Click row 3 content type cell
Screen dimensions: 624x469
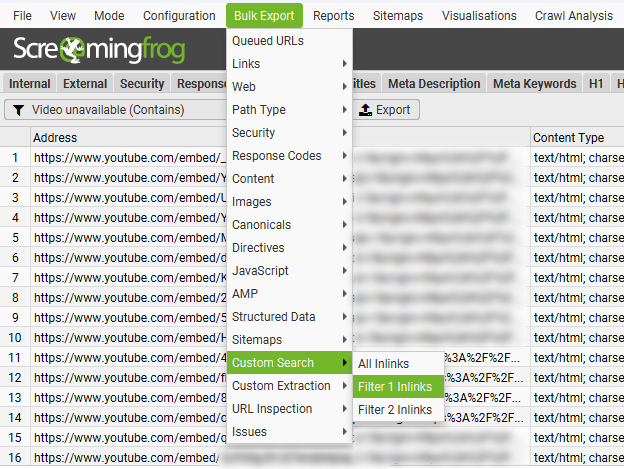(577, 198)
